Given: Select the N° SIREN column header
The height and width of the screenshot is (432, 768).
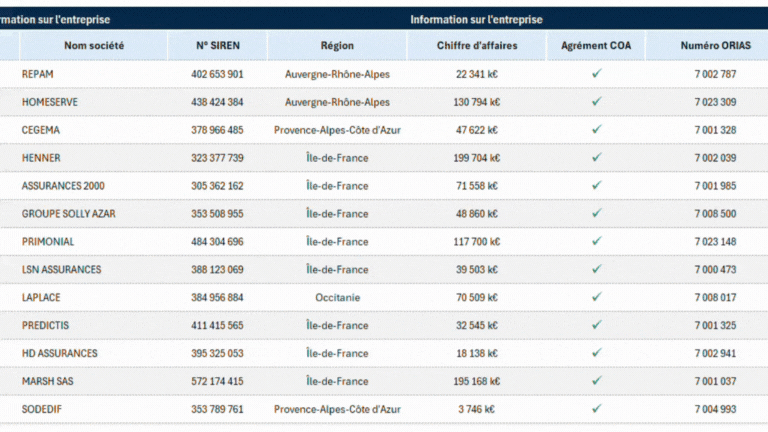Looking at the screenshot, I should click(x=218, y=46).
